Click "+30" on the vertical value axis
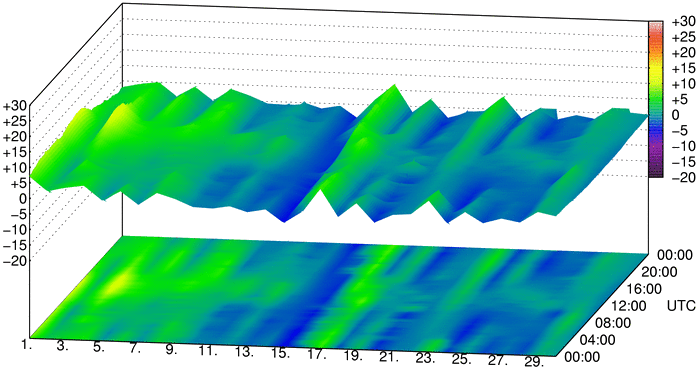This screenshot has width=698, height=370. click(x=16, y=107)
